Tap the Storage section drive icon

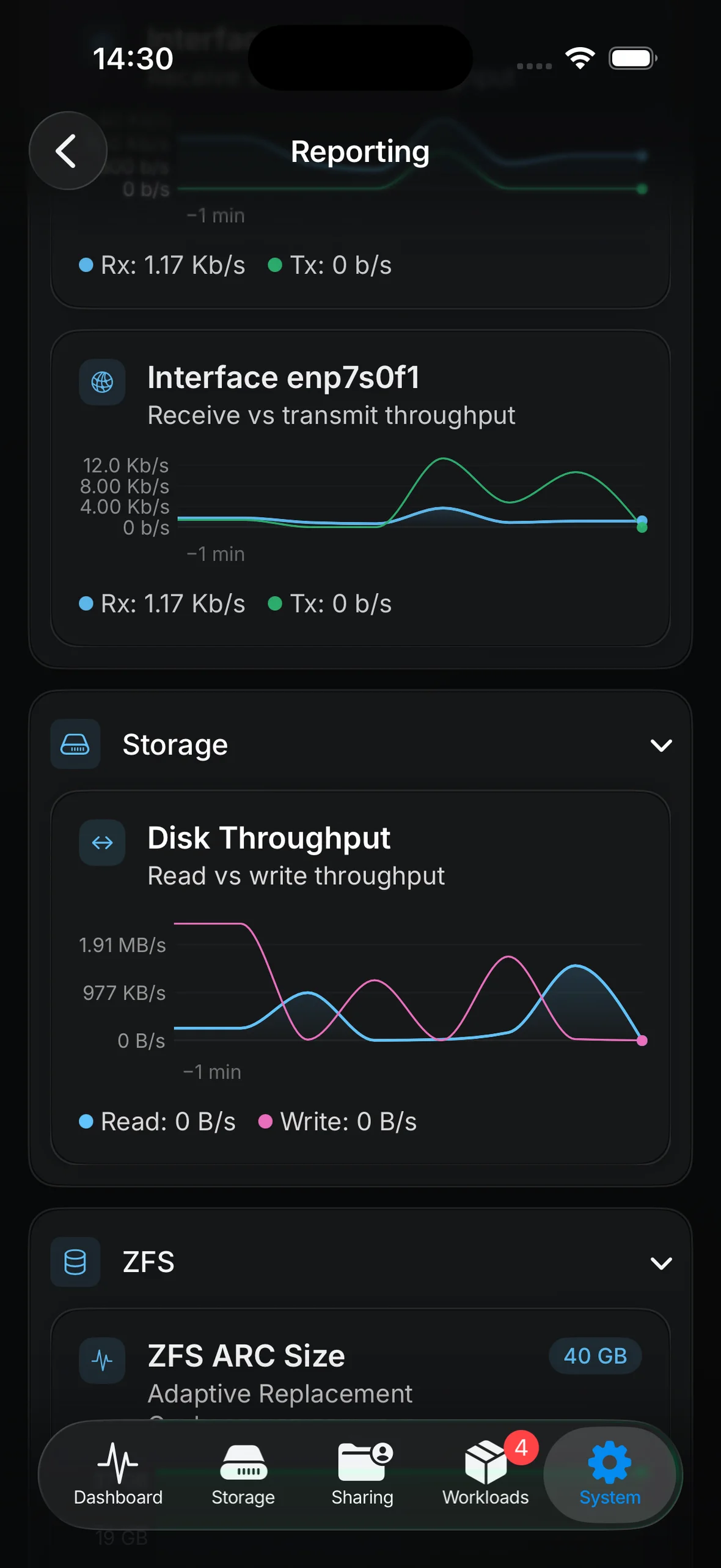point(75,744)
